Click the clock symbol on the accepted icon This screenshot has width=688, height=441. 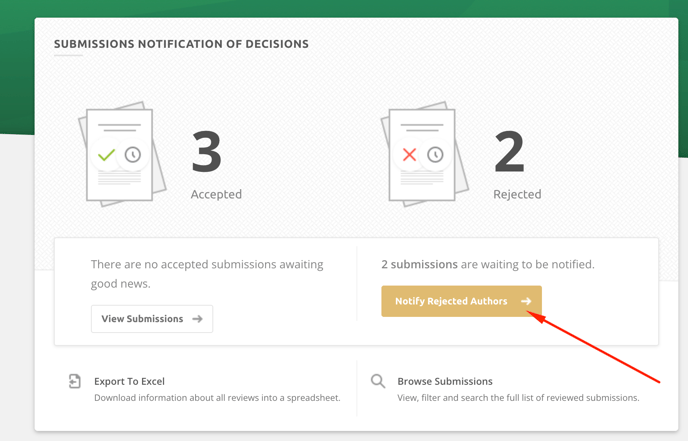[x=133, y=155]
